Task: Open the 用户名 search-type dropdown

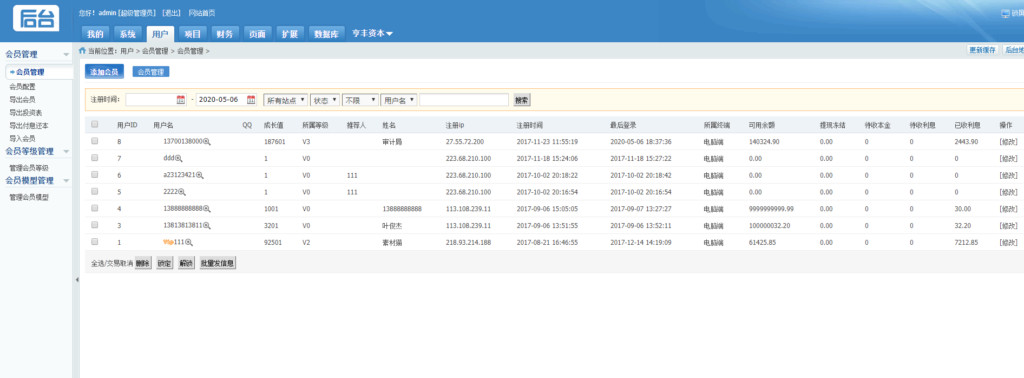Action: [x=399, y=100]
